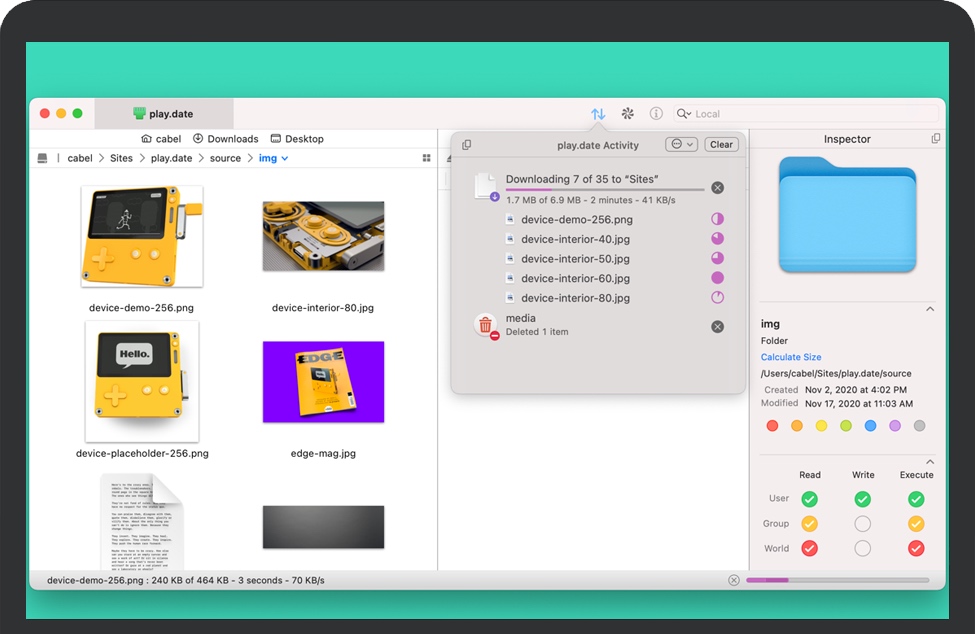The height and width of the screenshot is (634, 975).
Task: Click the transfers activity arrows icon
Action: click(598, 114)
